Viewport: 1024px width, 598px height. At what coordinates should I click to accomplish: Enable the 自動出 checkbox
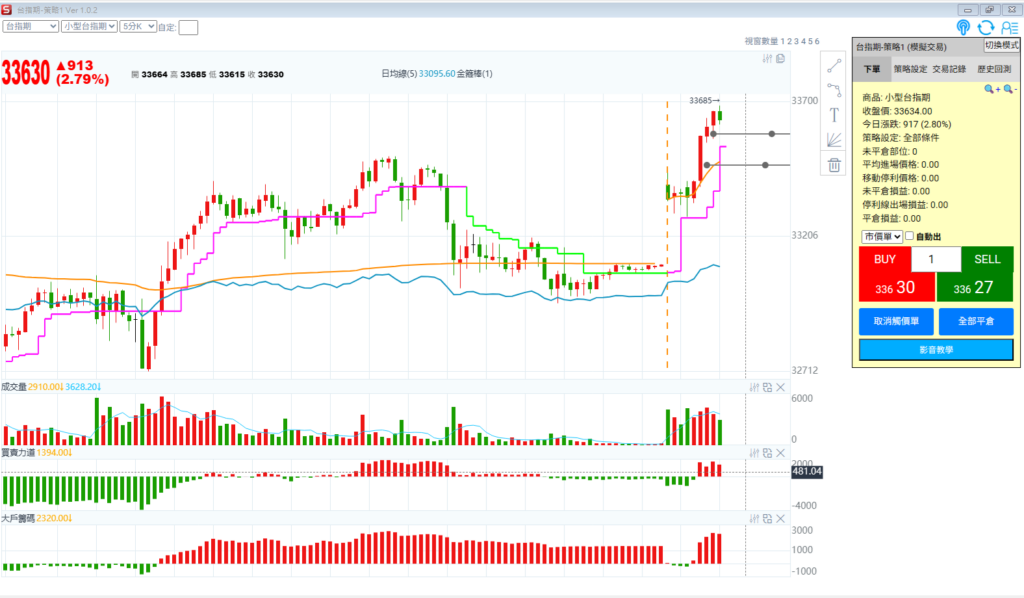click(909, 236)
